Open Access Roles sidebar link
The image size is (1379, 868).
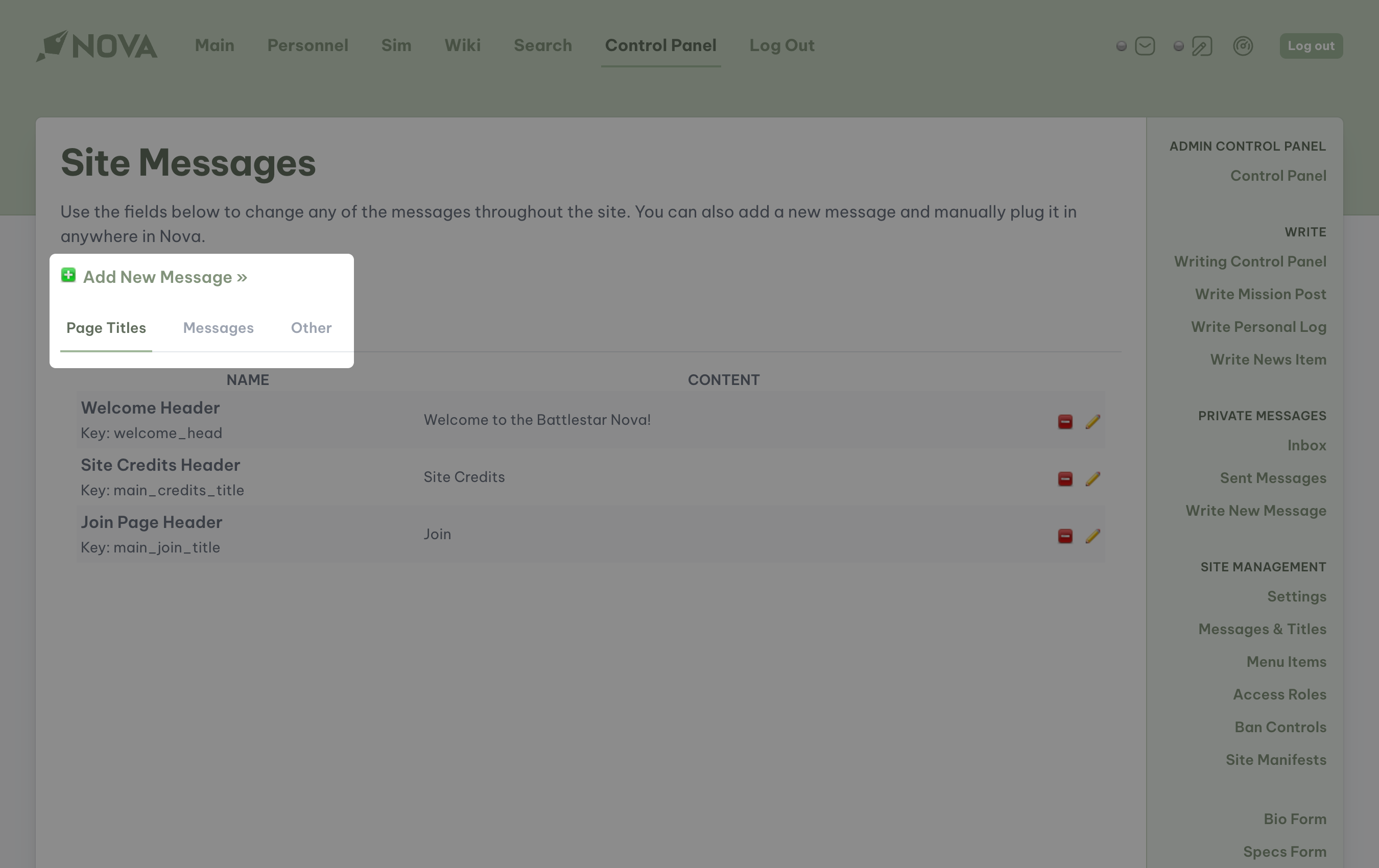[x=1279, y=694]
